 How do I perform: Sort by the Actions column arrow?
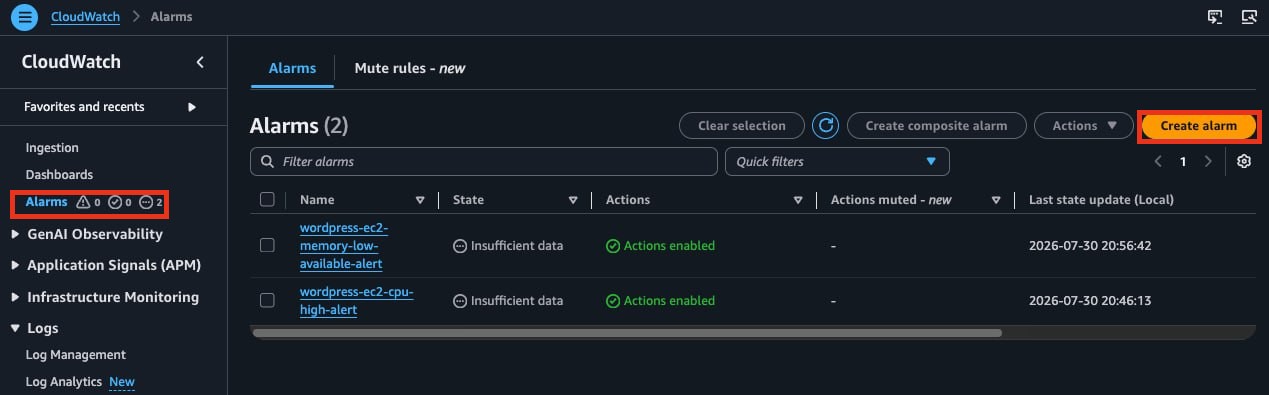point(798,200)
